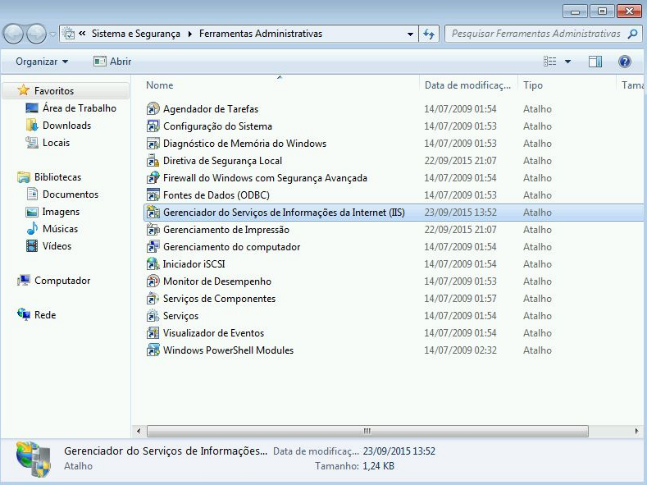Select Rede in navigation pane
The image size is (647, 485).
point(45,315)
